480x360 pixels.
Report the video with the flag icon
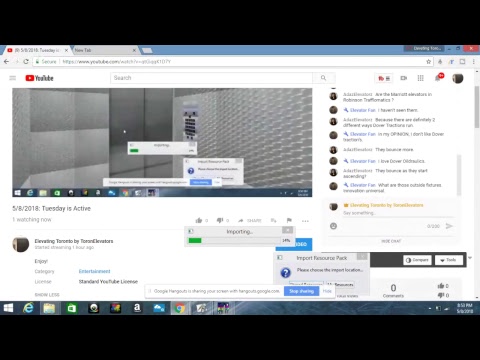(289, 220)
